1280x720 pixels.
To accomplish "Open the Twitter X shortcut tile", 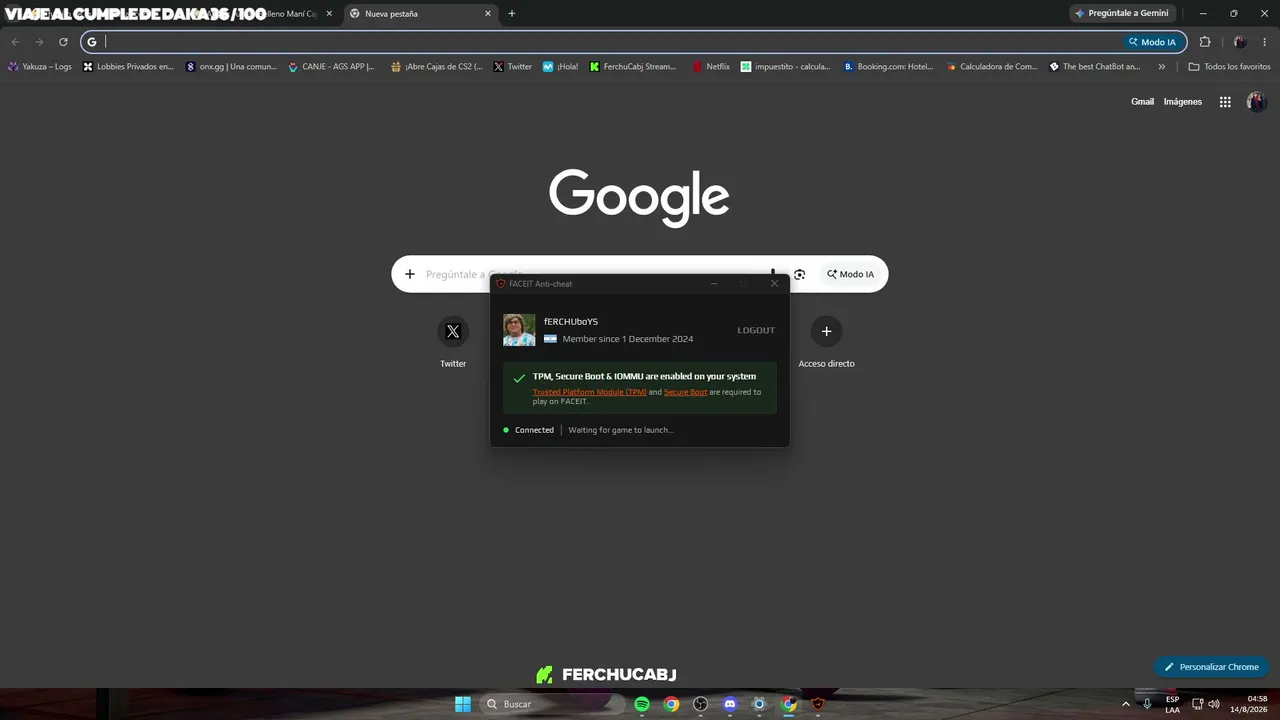I will click(453, 331).
